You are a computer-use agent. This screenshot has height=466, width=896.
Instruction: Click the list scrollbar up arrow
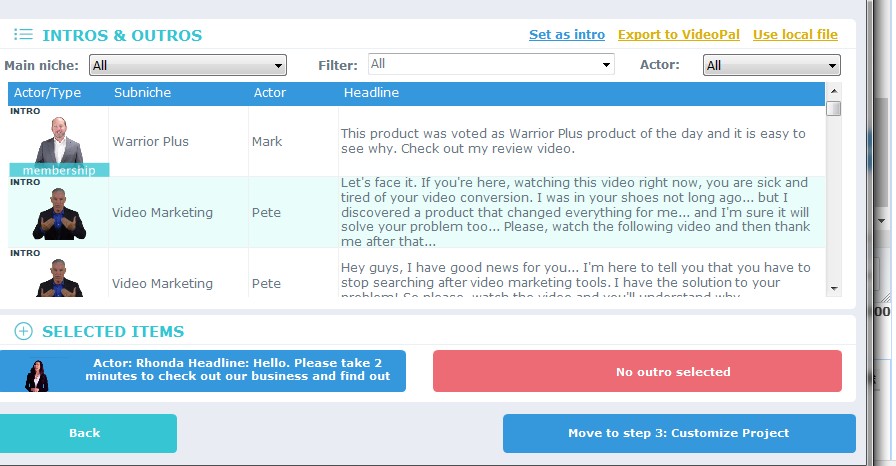pyautogui.click(x=834, y=91)
